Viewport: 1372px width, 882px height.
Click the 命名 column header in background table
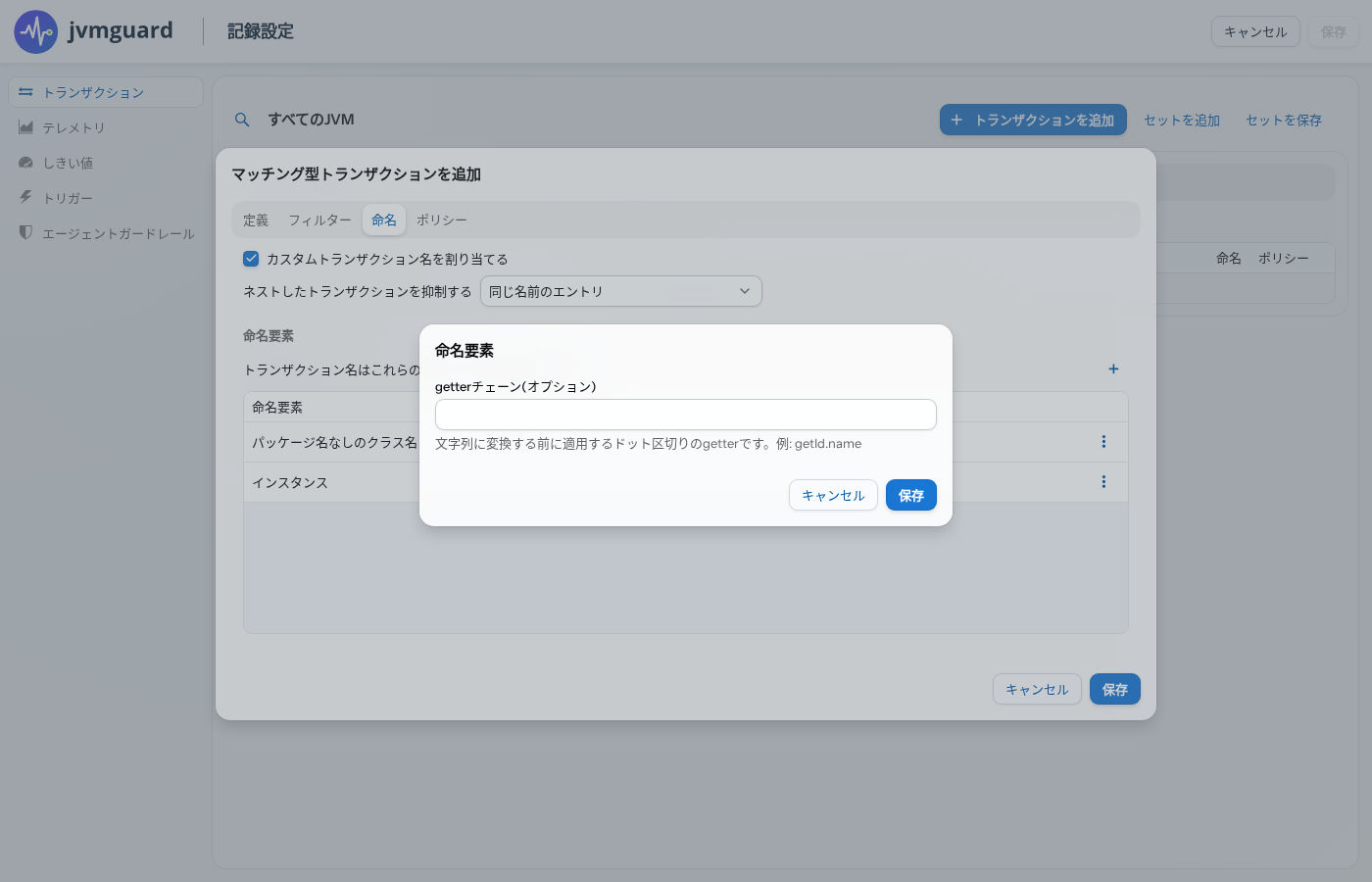click(x=1229, y=258)
